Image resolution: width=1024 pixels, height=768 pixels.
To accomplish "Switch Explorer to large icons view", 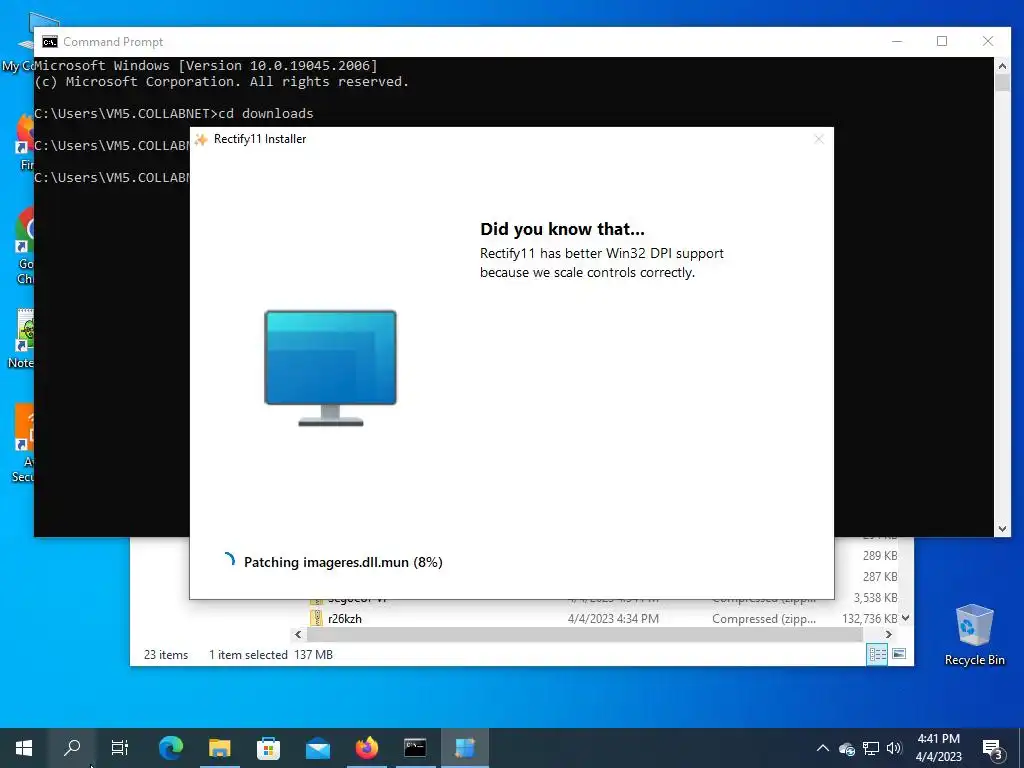I will coord(899,654).
